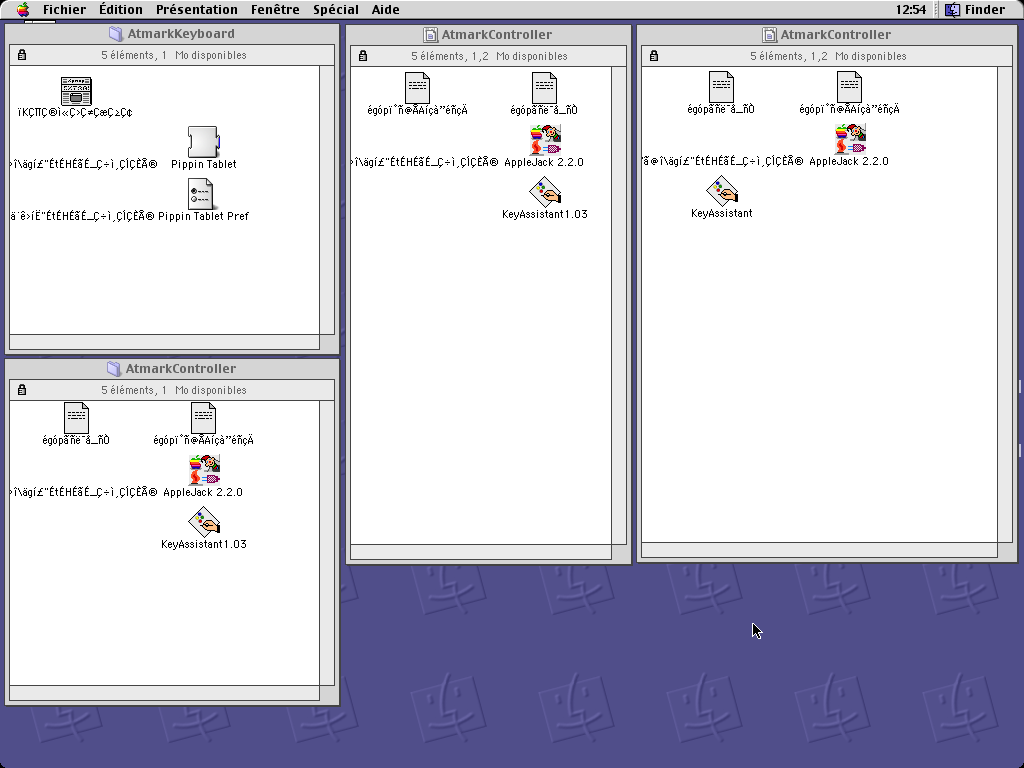This screenshot has height=768, width=1024.
Task: Select the Pippin Tablet Pref file icon
Action: 201,194
